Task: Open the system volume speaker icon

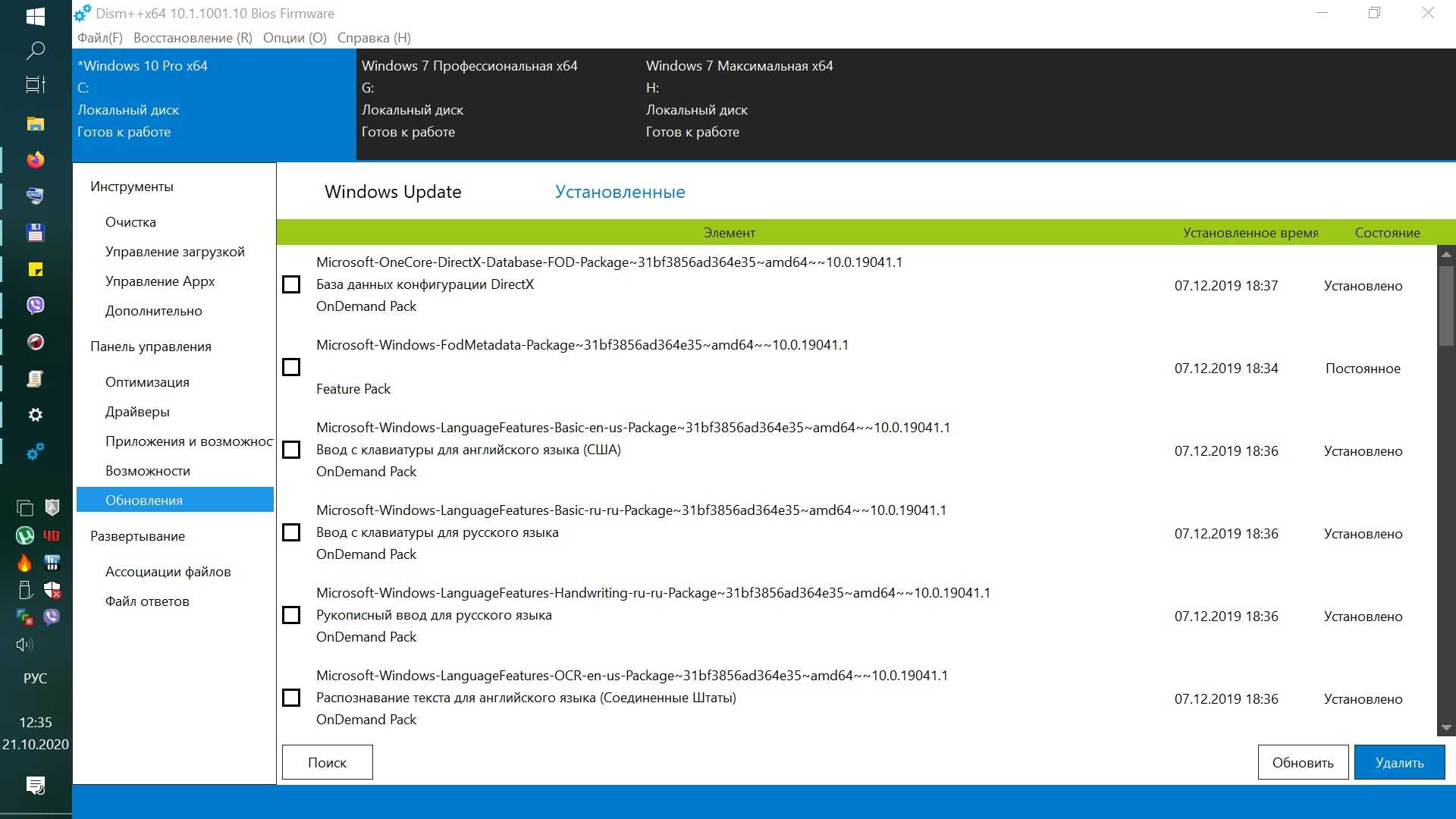Action: [24, 645]
